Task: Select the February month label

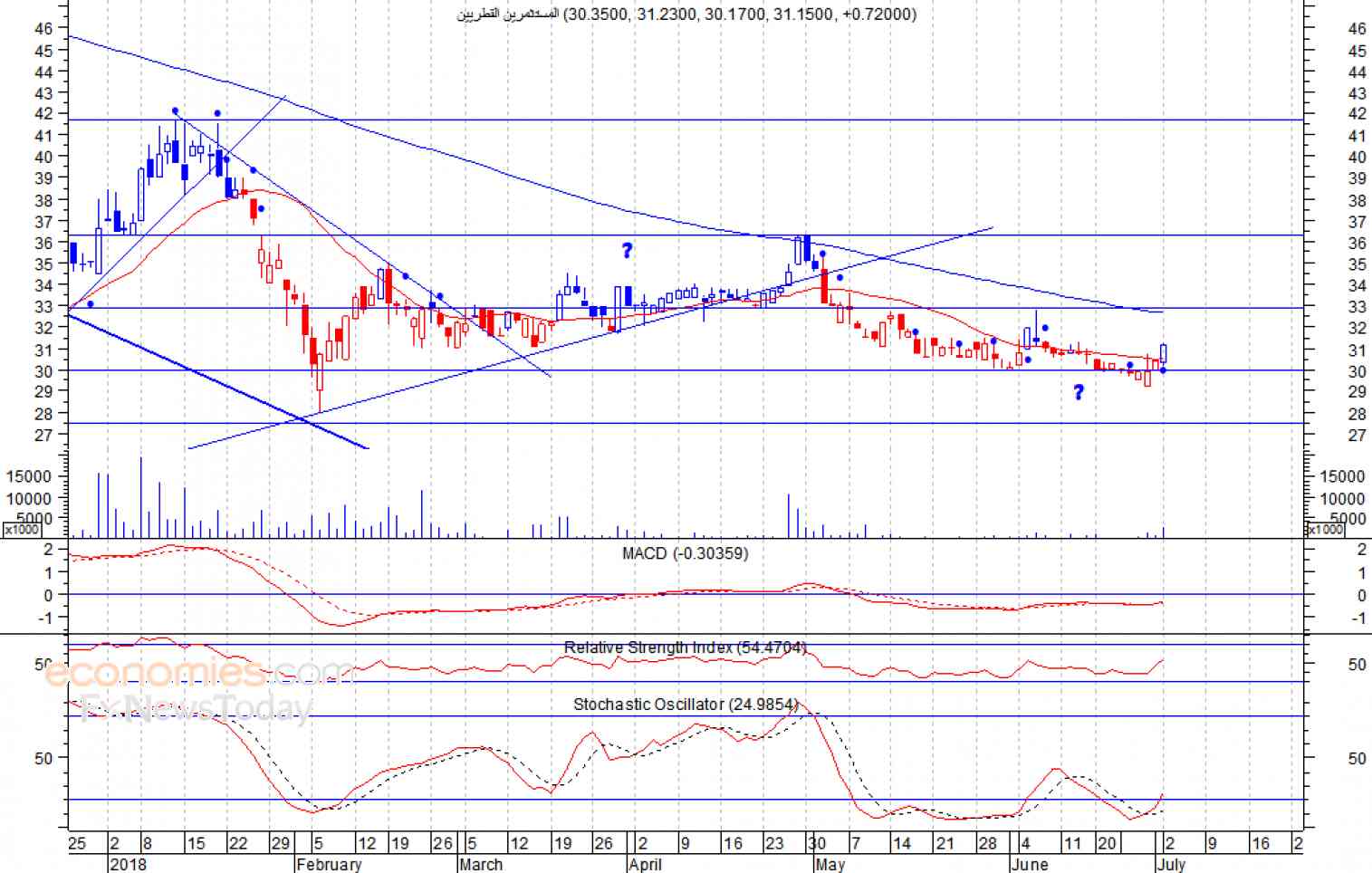Action: click(x=329, y=864)
